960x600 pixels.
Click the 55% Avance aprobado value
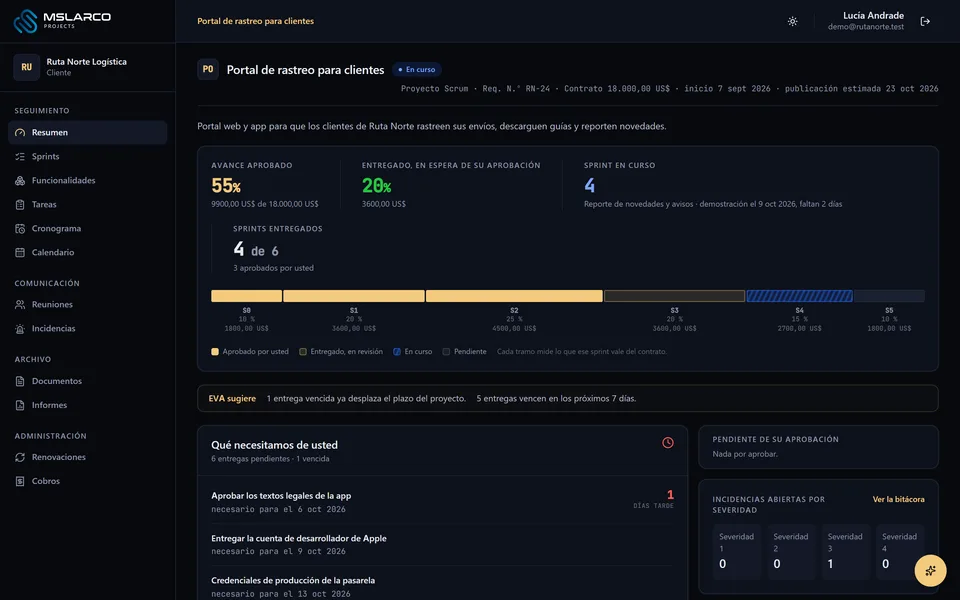coord(226,186)
